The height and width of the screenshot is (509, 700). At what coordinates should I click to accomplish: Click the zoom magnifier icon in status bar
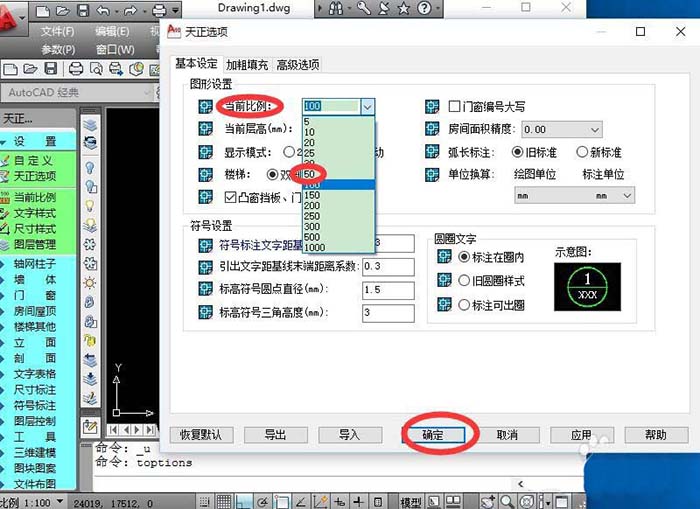point(507,502)
